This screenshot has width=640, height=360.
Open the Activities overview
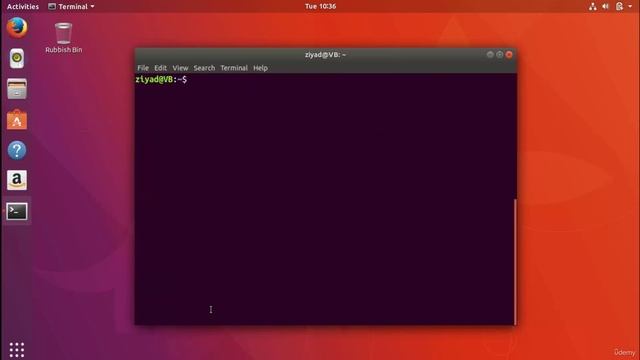pos(22,7)
